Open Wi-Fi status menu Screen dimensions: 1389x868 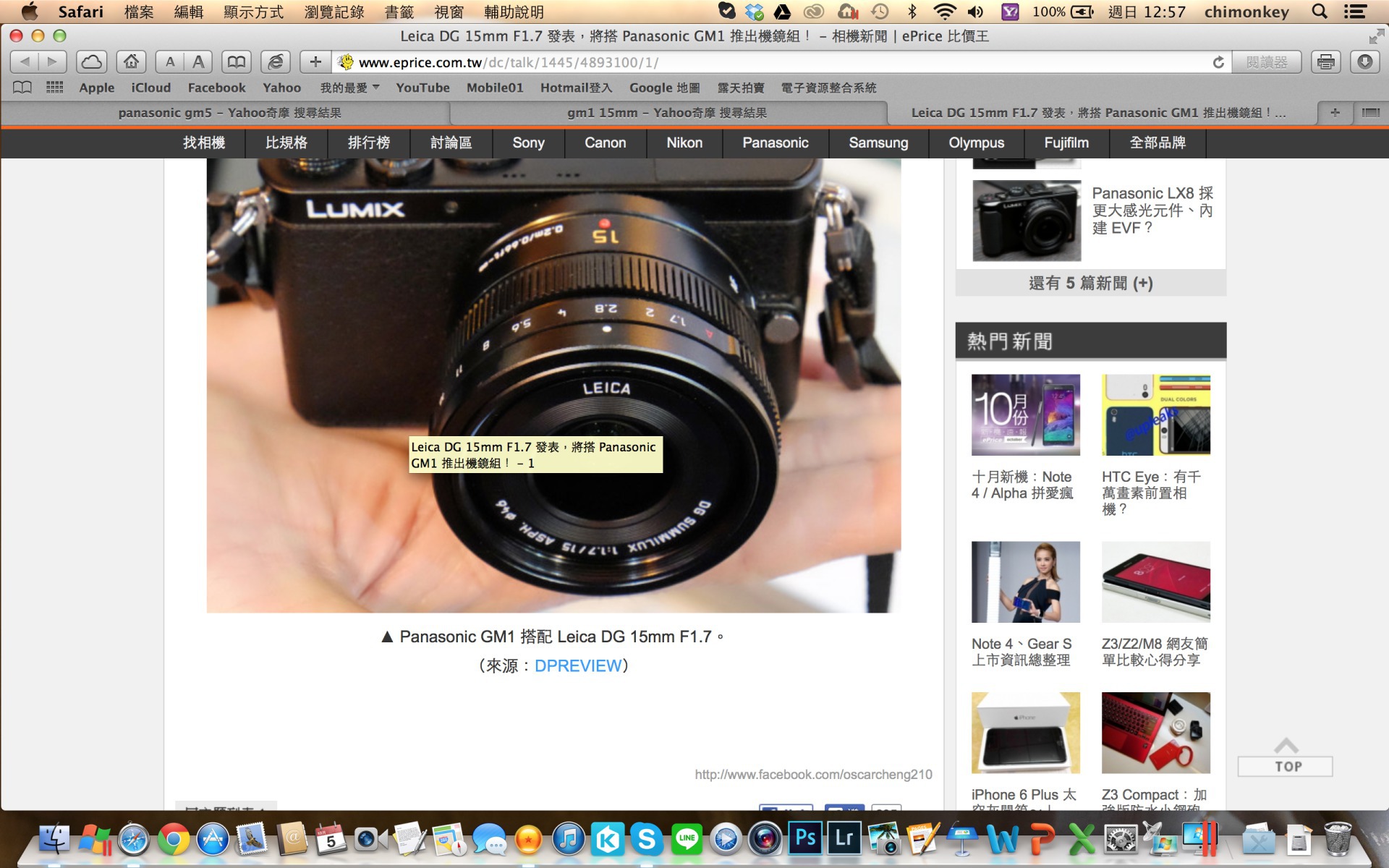(x=944, y=12)
